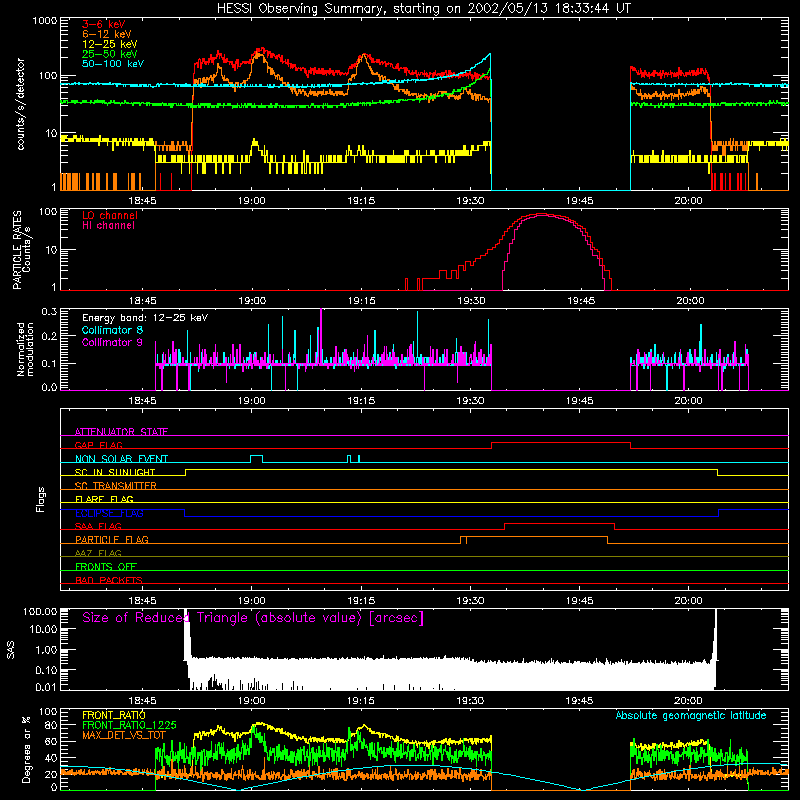
Task: Click the PARTICLE_FLAG label
Action: click(112, 540)
